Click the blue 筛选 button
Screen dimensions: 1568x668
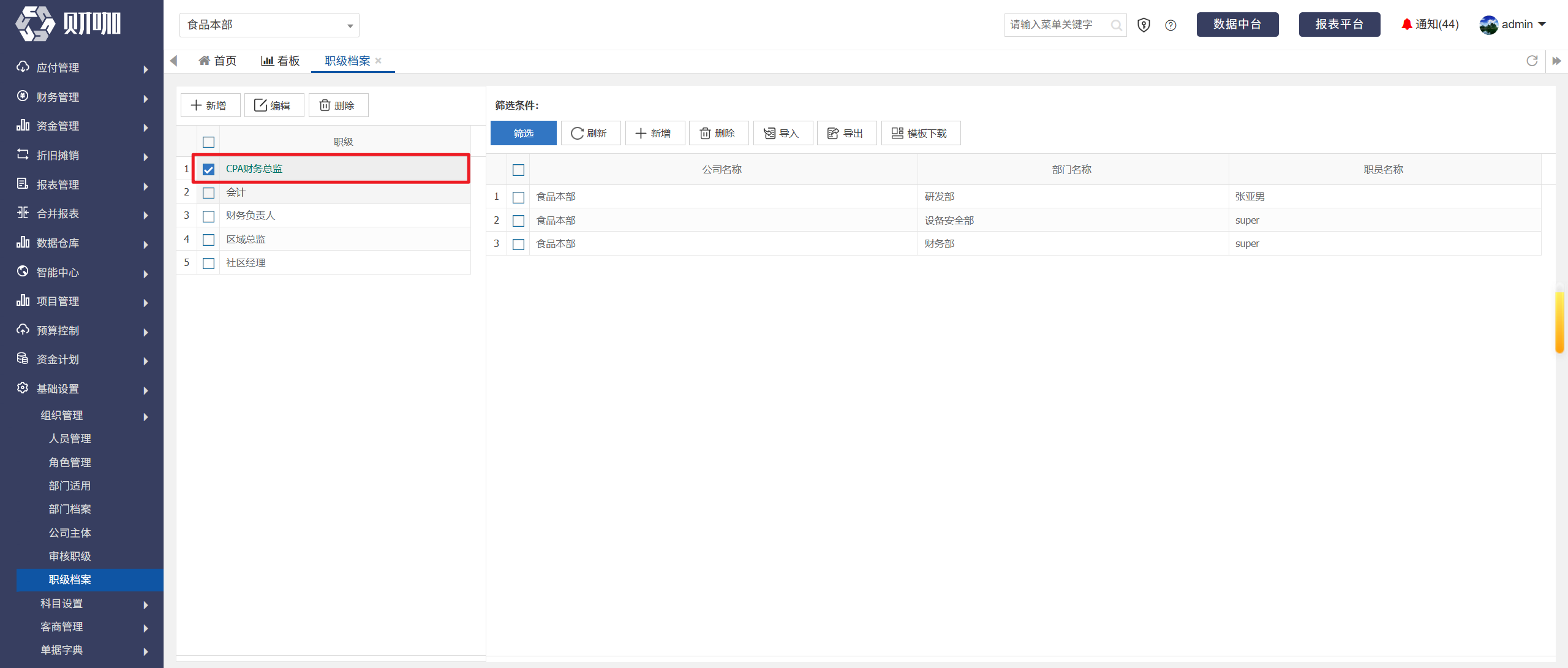pos(524,133)
